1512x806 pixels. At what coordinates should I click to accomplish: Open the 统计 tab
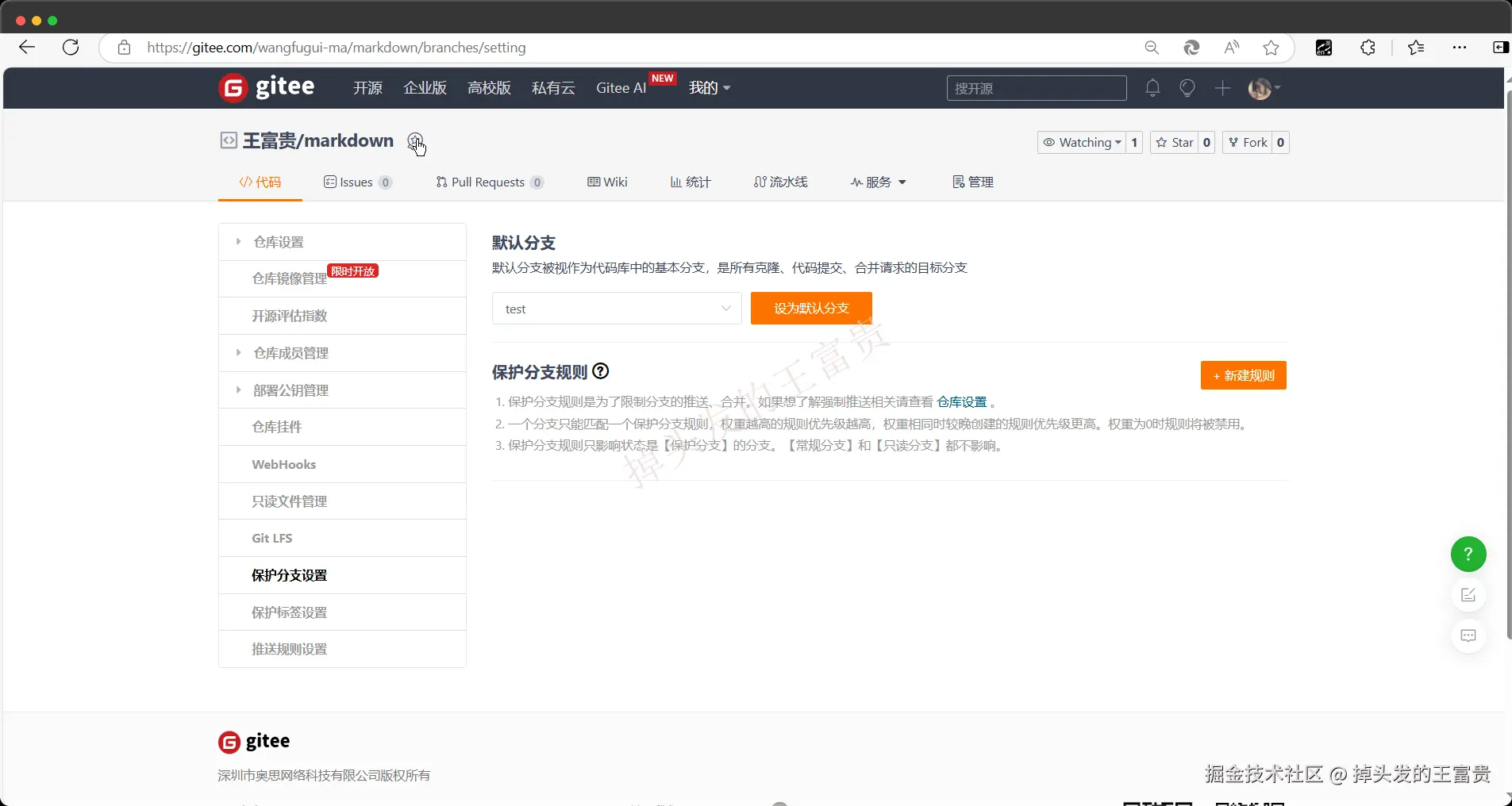[691, 182]
